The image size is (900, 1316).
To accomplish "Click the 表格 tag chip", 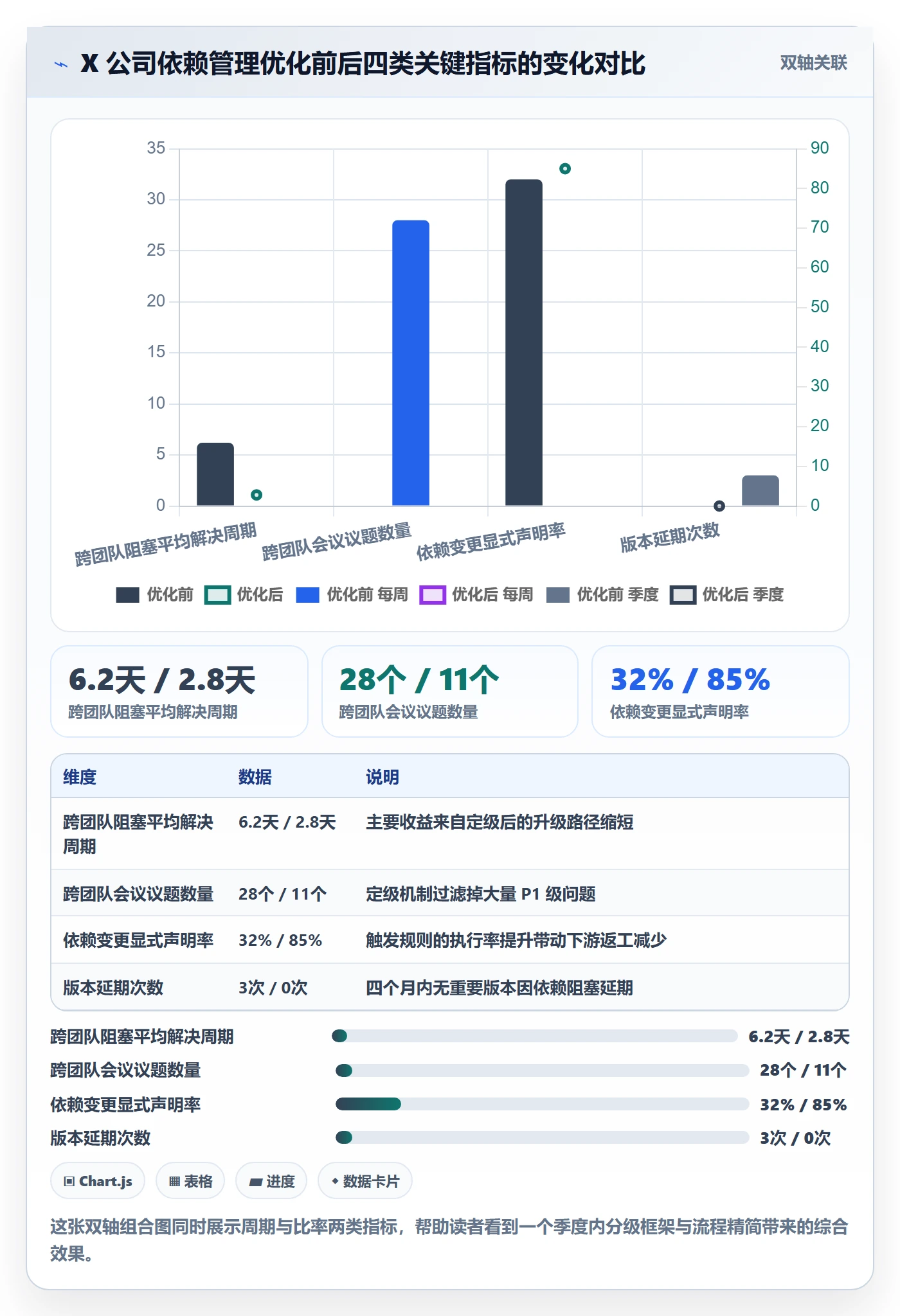I will (x=190, y=1181).
